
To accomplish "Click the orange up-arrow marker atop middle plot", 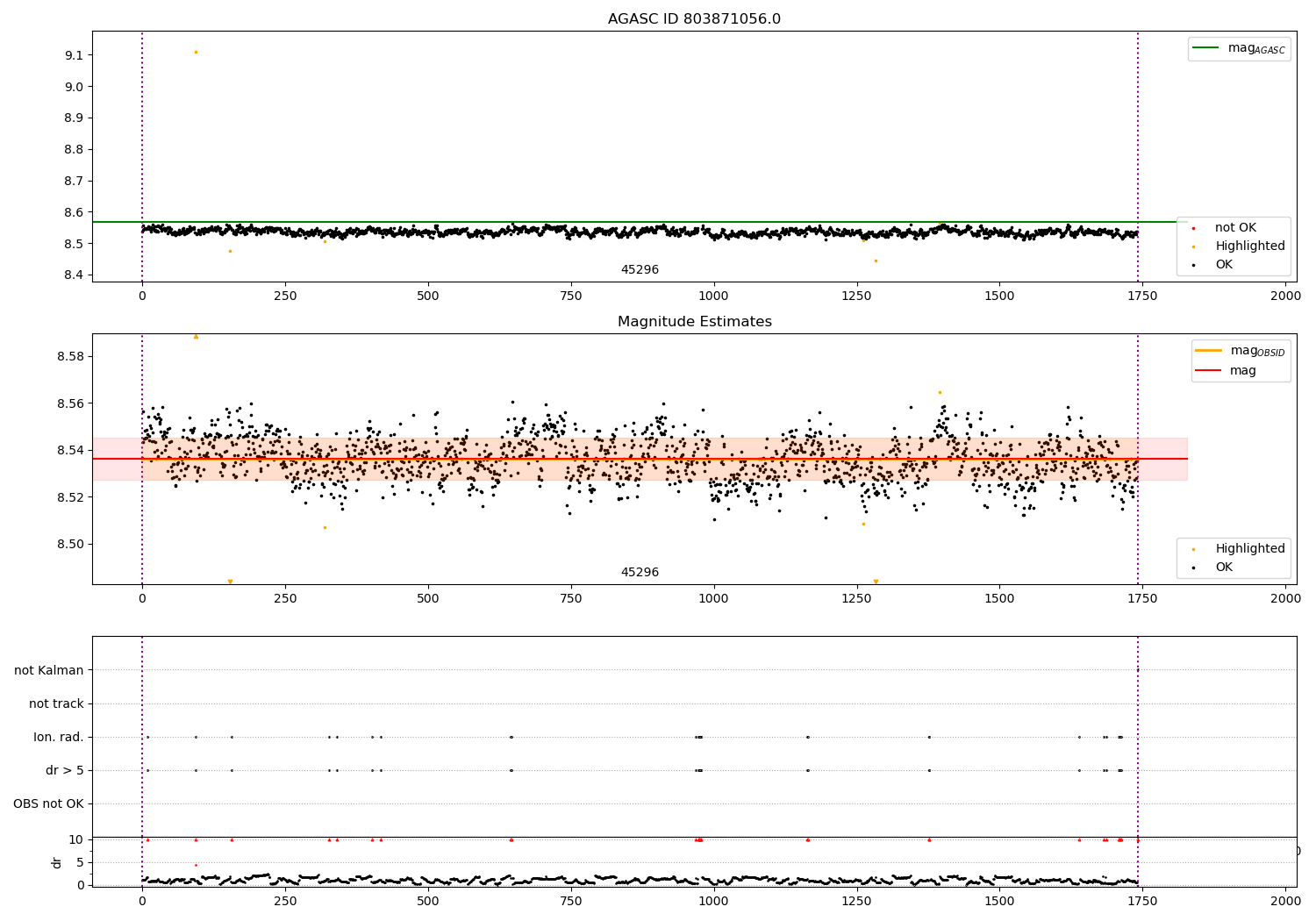I will click(196, 336).
